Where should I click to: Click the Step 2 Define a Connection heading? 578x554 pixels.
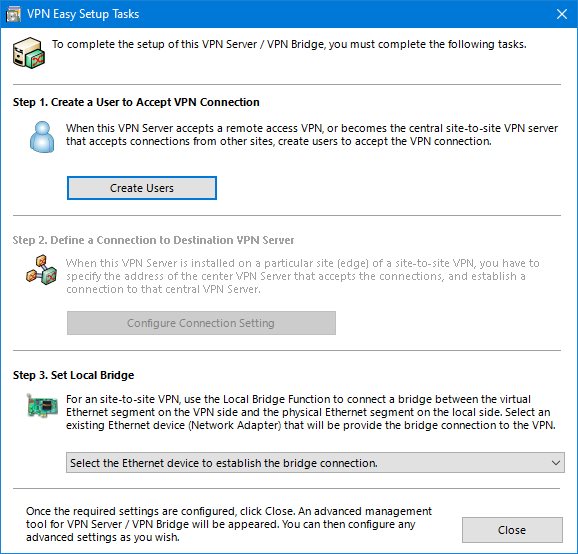pos(153,240)
